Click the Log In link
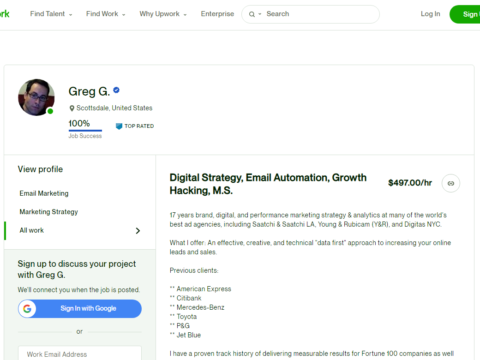Screen dimensions: 480x360 click(430, 14)
